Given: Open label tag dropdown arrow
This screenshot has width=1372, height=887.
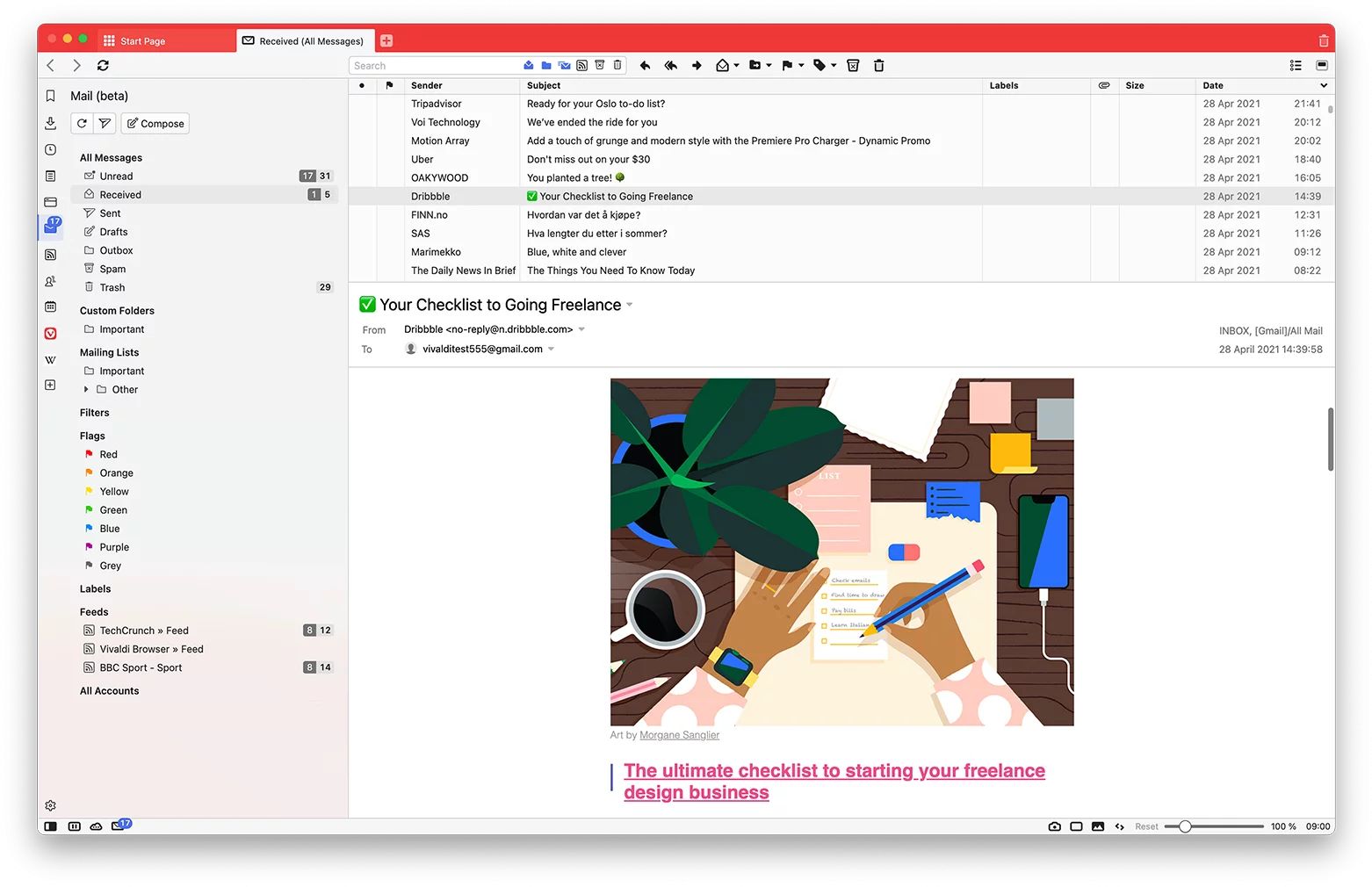Looking at the screenshot, I should pyautogui.click(x=834, y=65).
